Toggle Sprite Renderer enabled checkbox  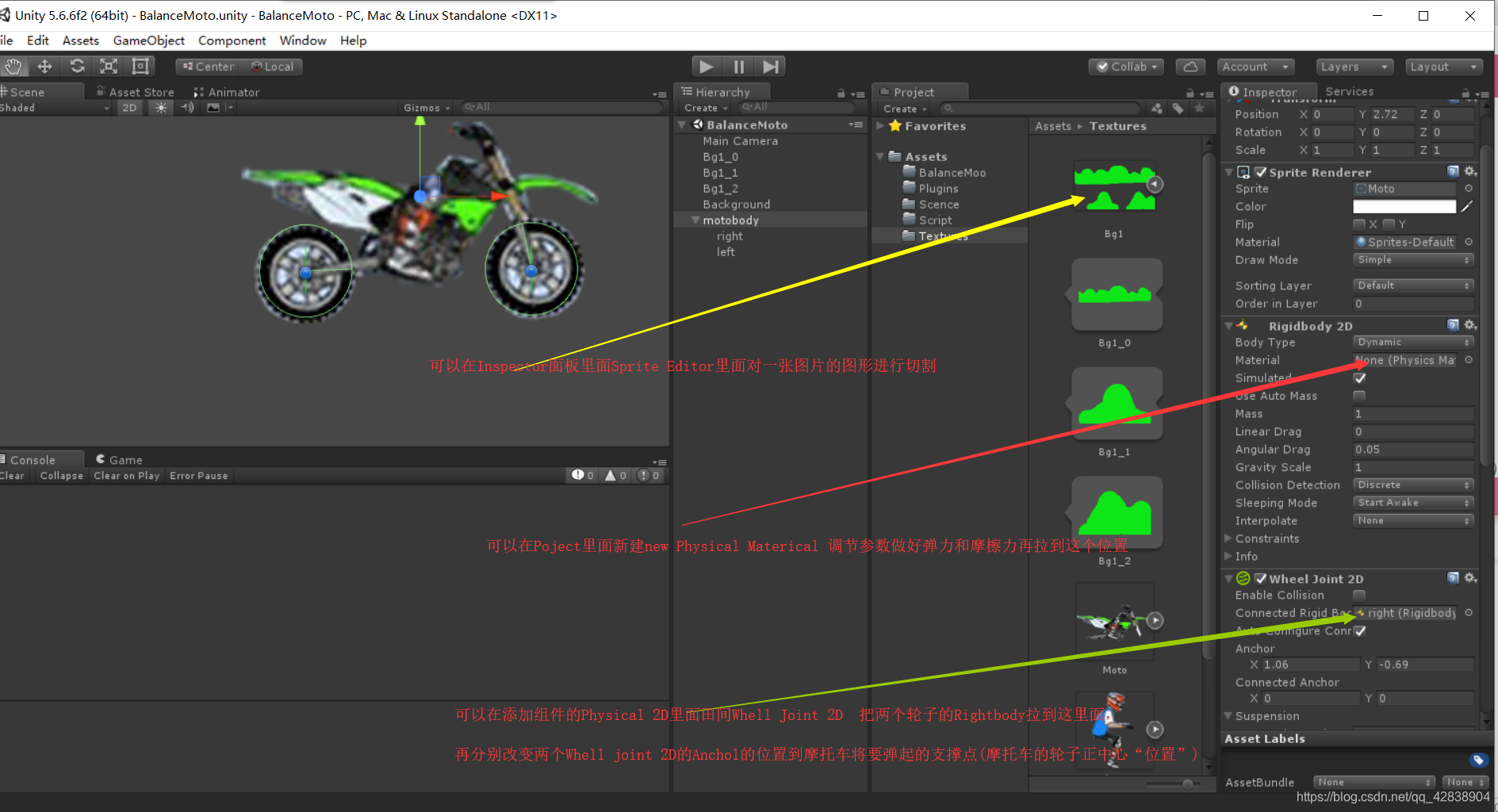coord(1261,172)
